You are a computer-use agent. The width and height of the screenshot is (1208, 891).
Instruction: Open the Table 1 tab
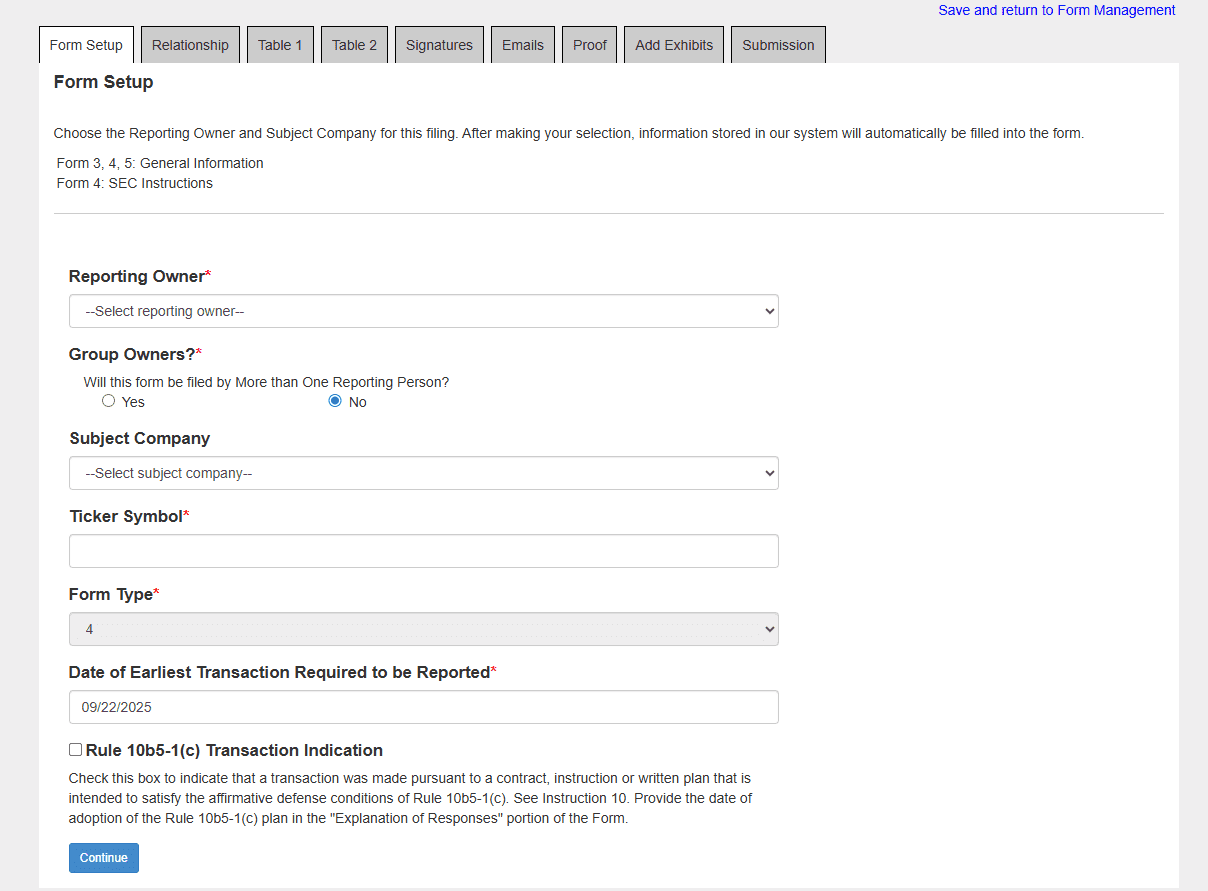coord(280,45)
